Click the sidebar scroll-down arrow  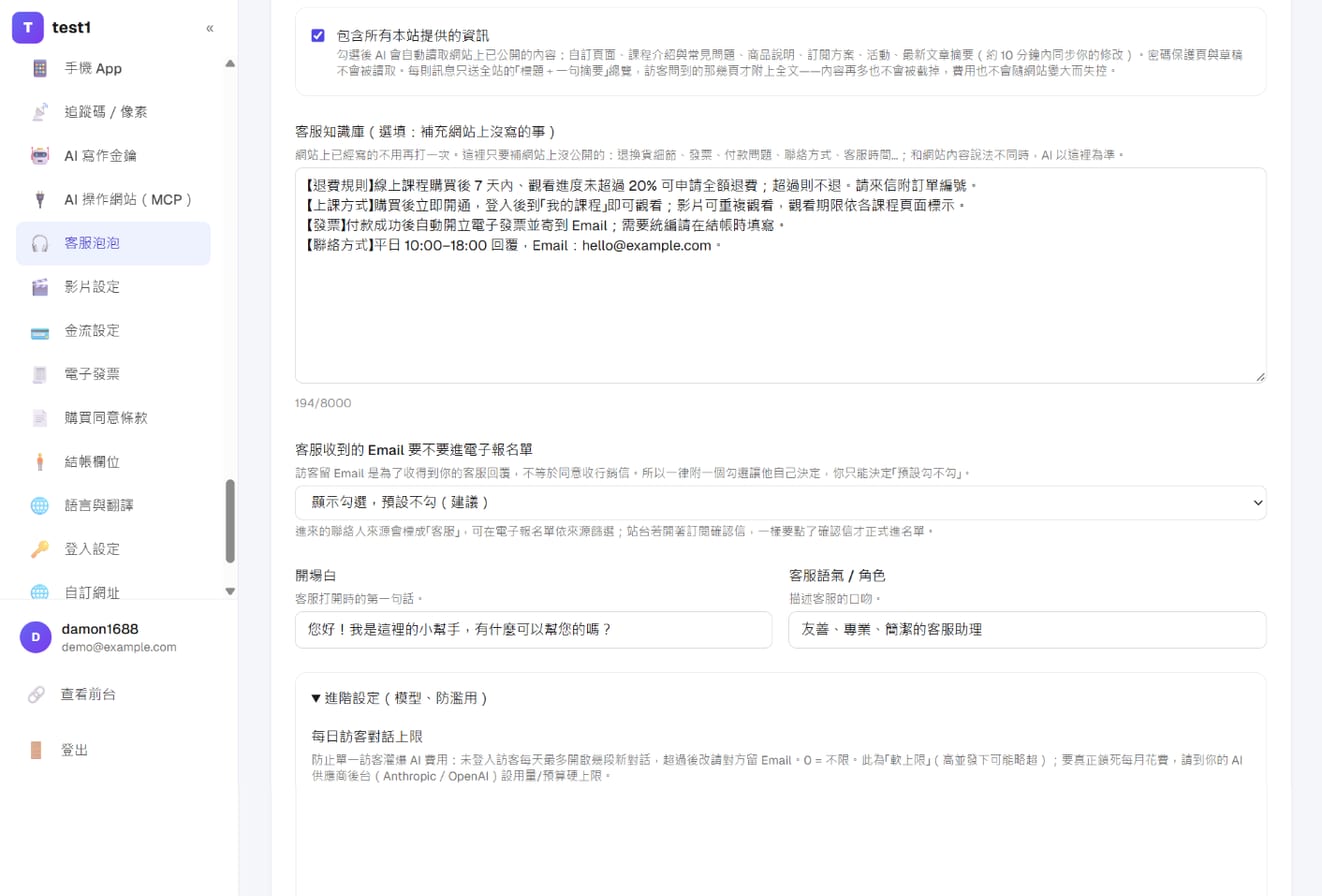pyautogui.click(x=230, y=591)
